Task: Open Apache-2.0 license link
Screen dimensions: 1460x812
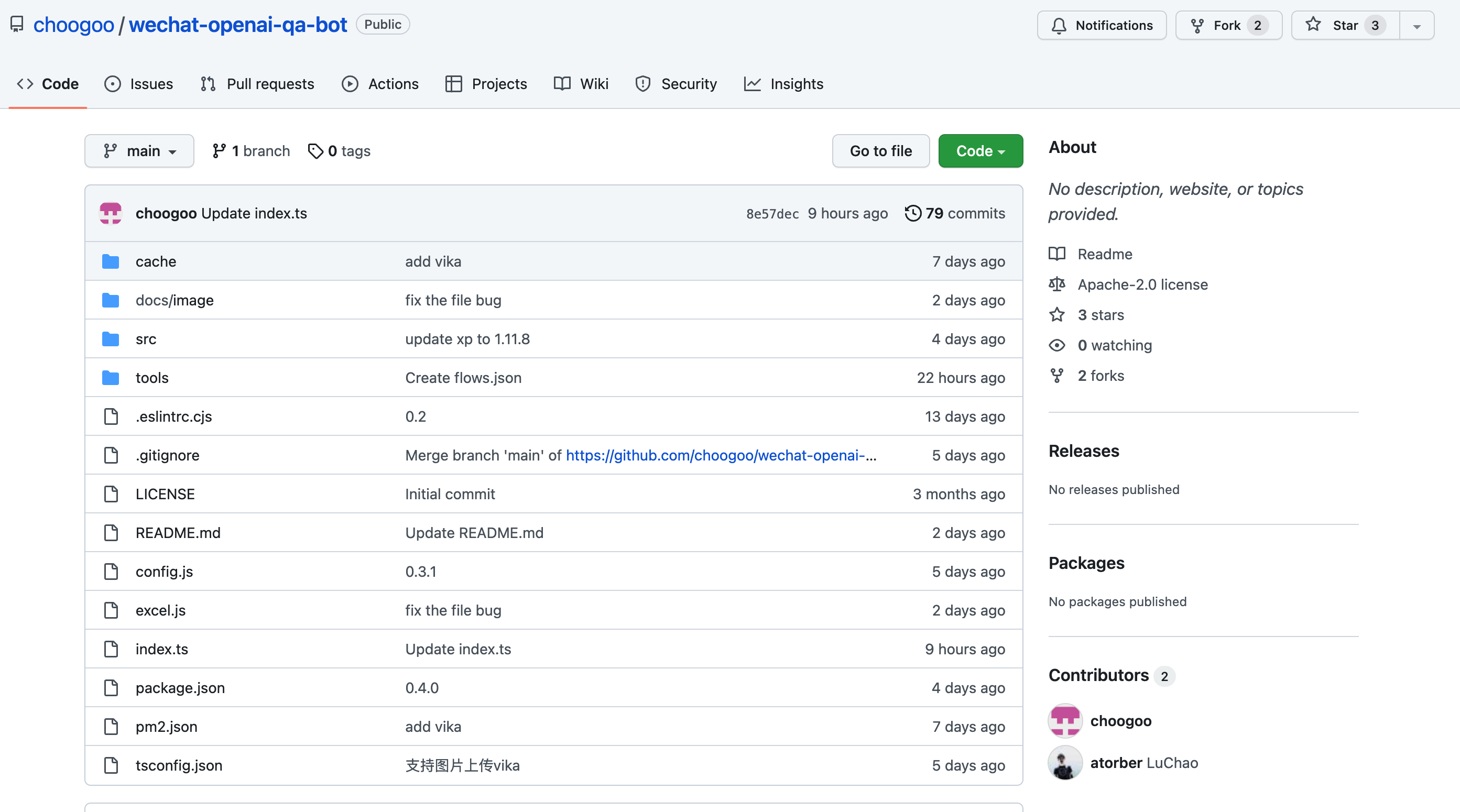Action: pos(1142,284)
